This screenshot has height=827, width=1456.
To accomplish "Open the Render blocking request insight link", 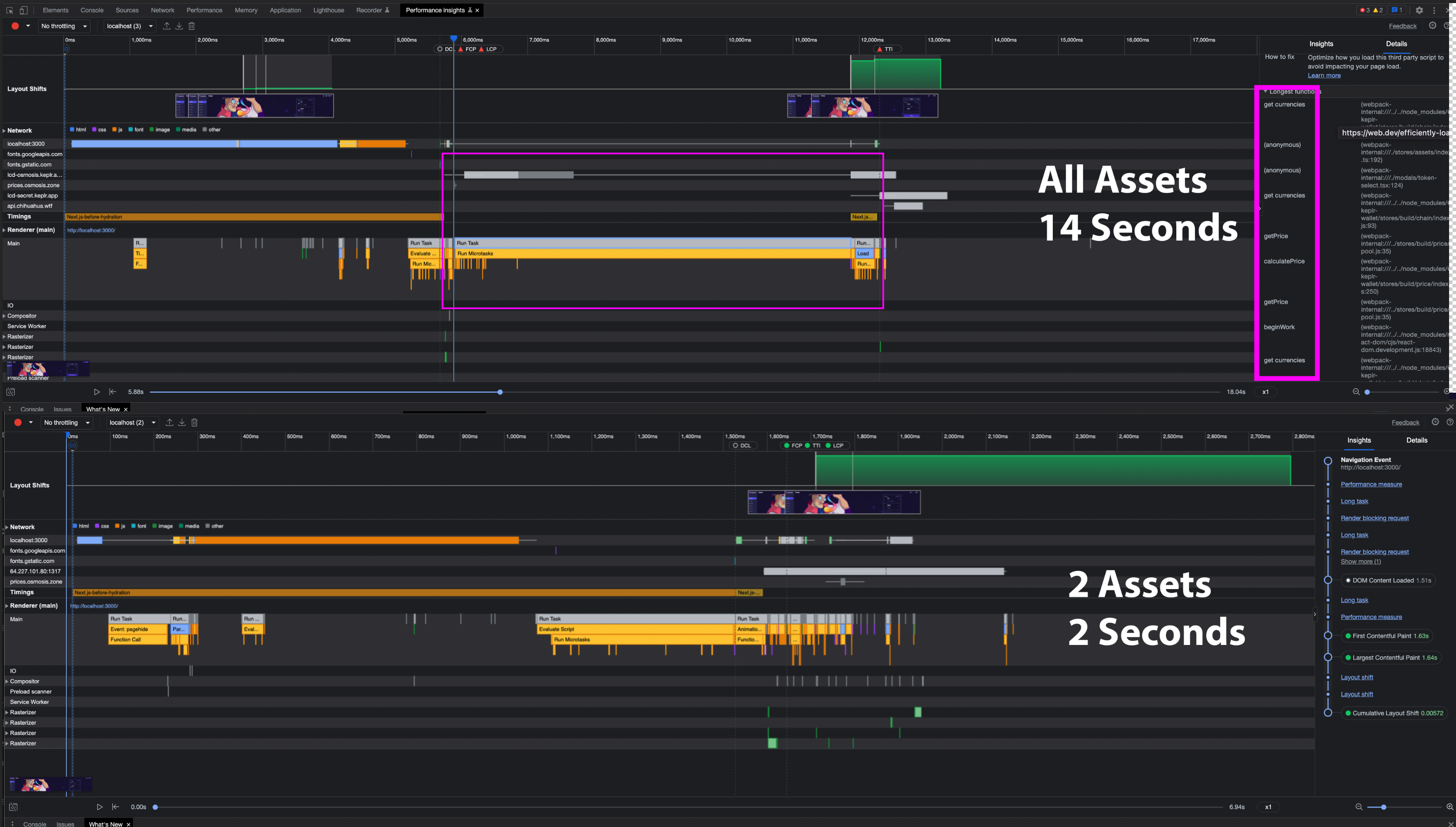I will pyautogui.click(x=1374, y=518).
